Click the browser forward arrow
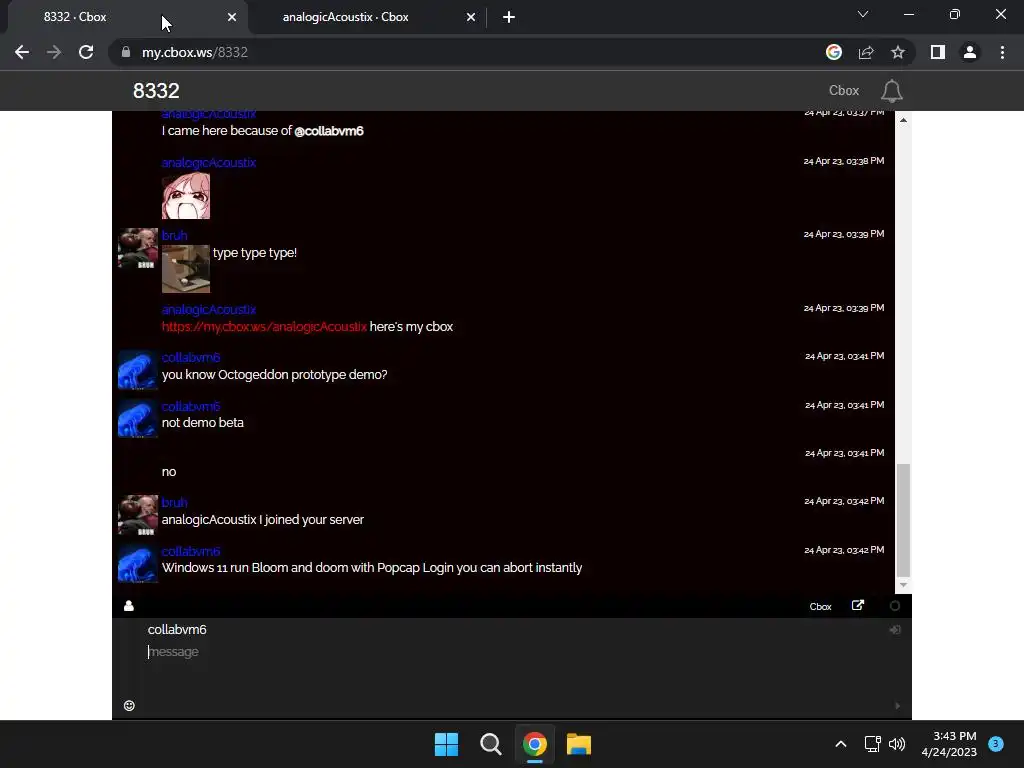Screen dimensions: 1024x768 [x=54, y=52]
